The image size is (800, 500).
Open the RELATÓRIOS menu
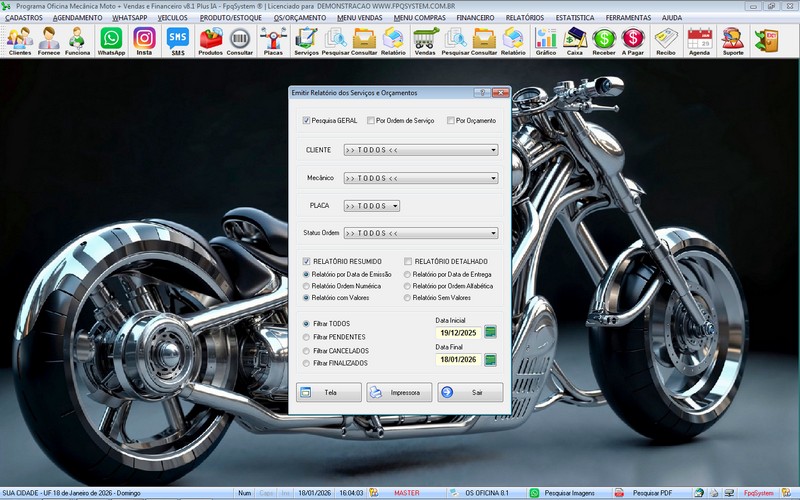tap(525, 18)
